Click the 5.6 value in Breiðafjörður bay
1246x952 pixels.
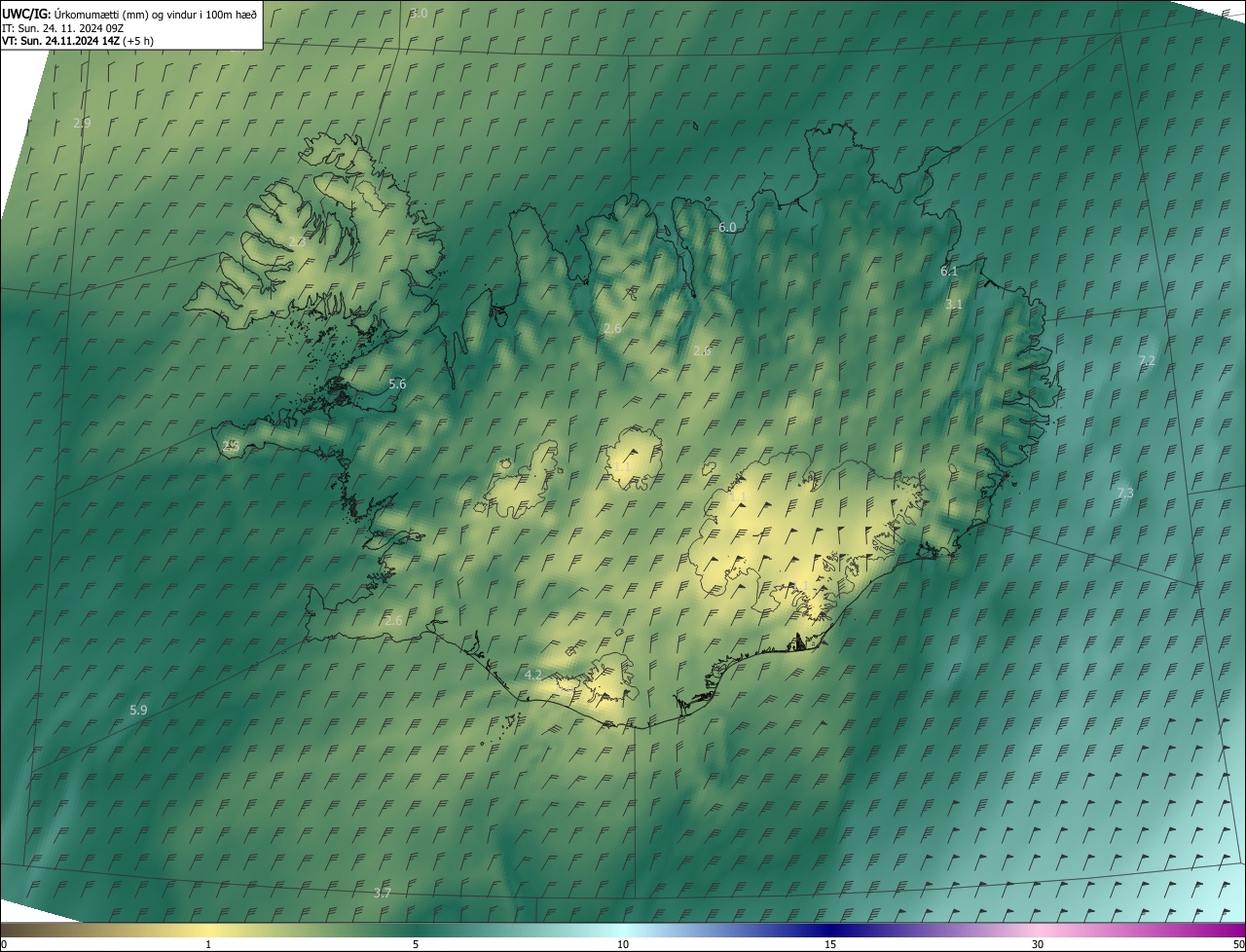(397, 384)
